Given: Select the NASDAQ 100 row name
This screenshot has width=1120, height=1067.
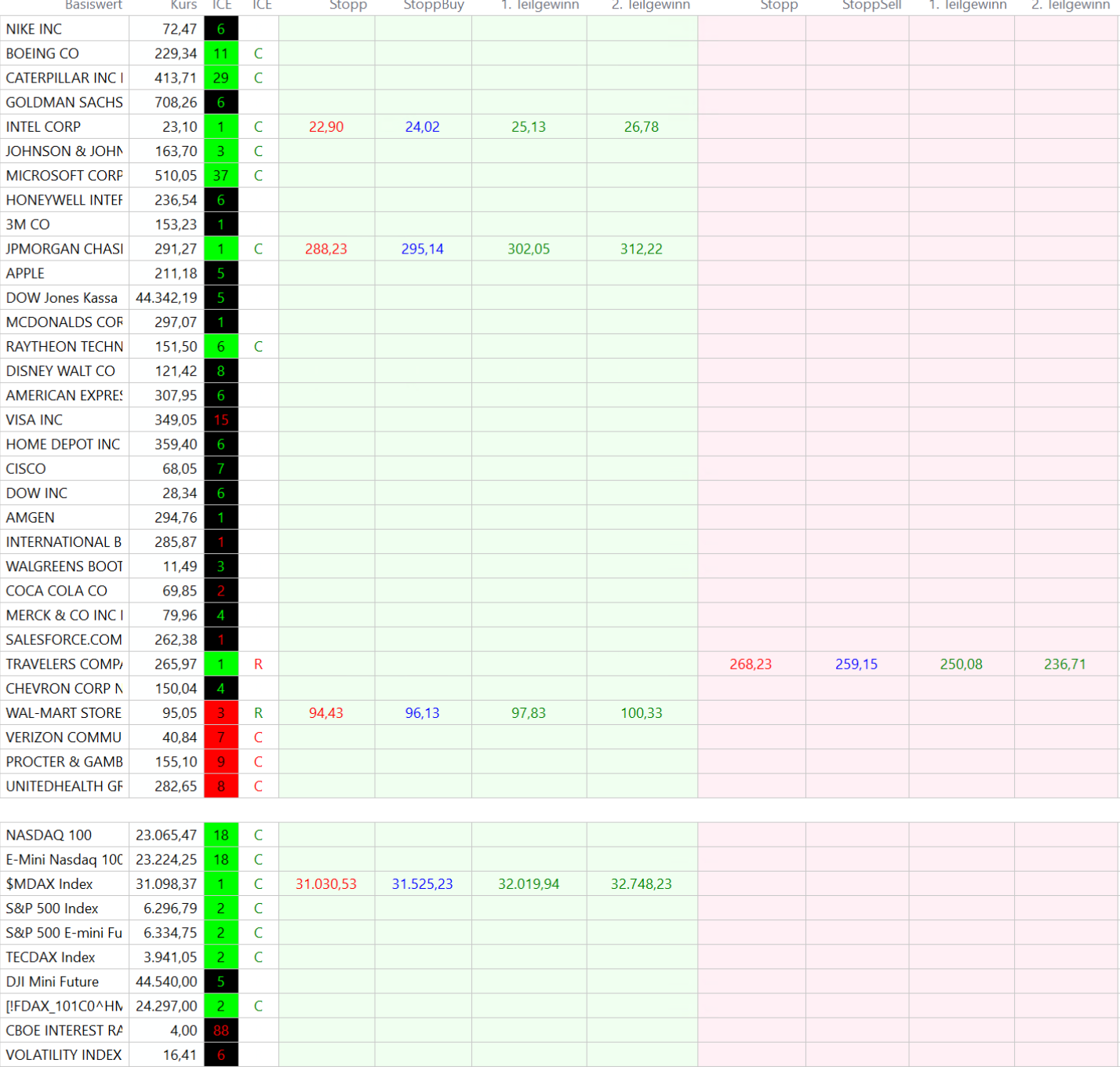Looking at the screenshot, I should [x=49, y=836].
